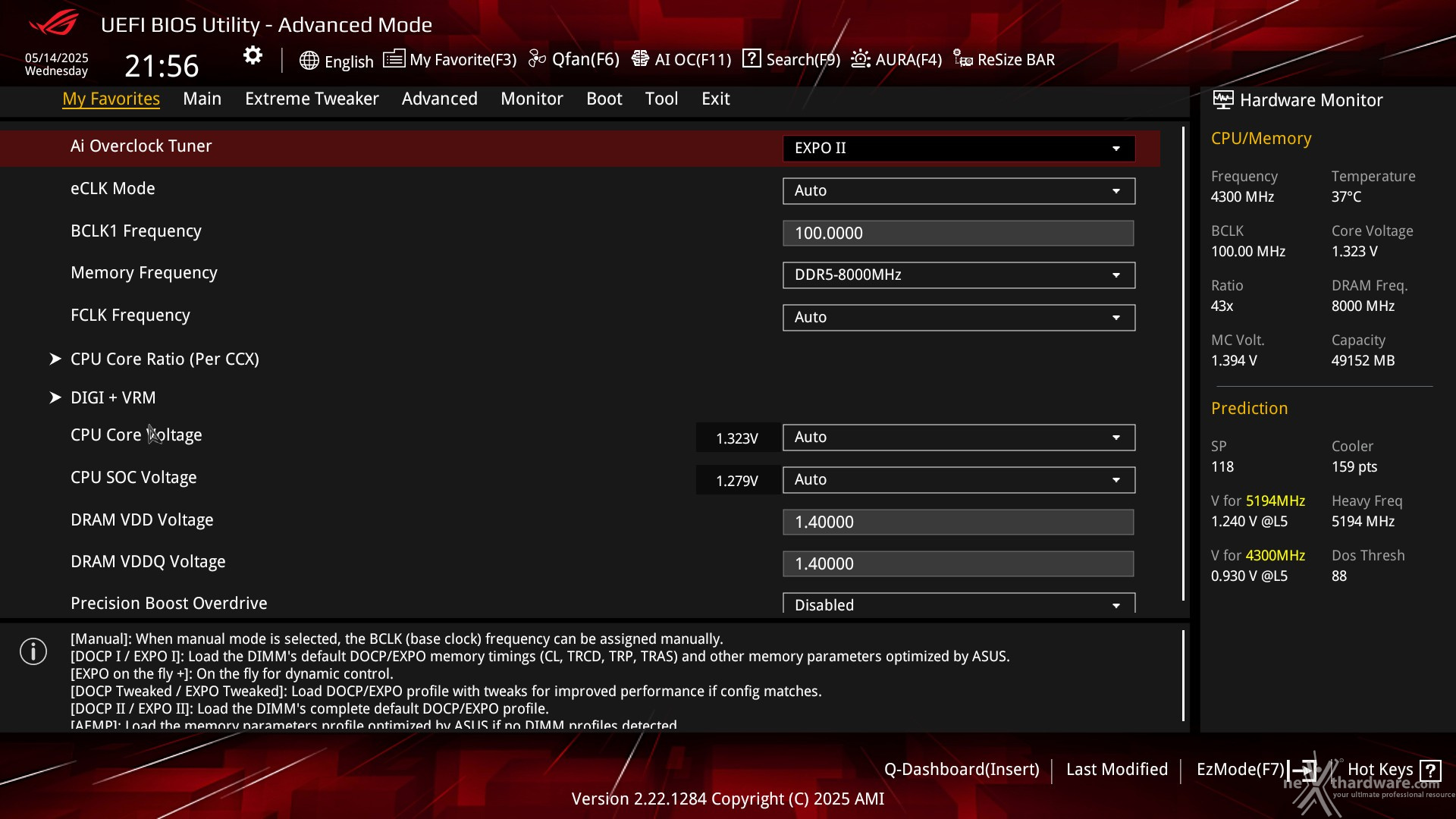Click the 21:56 clock display
Screen dimensions: 1456x819
coord(162,66)
